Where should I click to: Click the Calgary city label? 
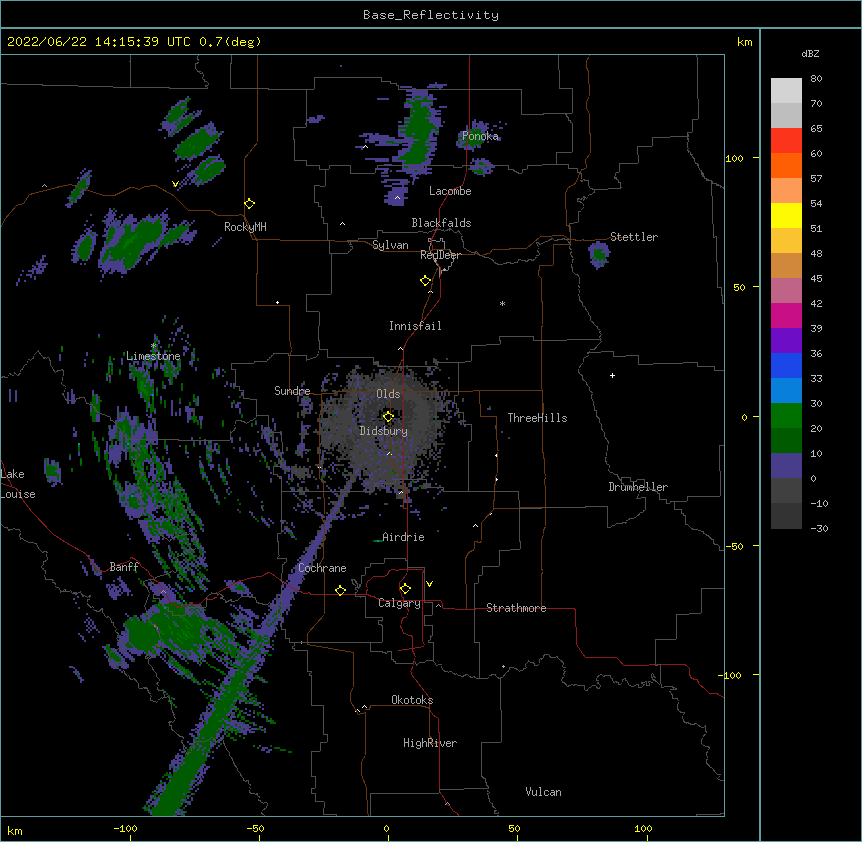(399, 603)
